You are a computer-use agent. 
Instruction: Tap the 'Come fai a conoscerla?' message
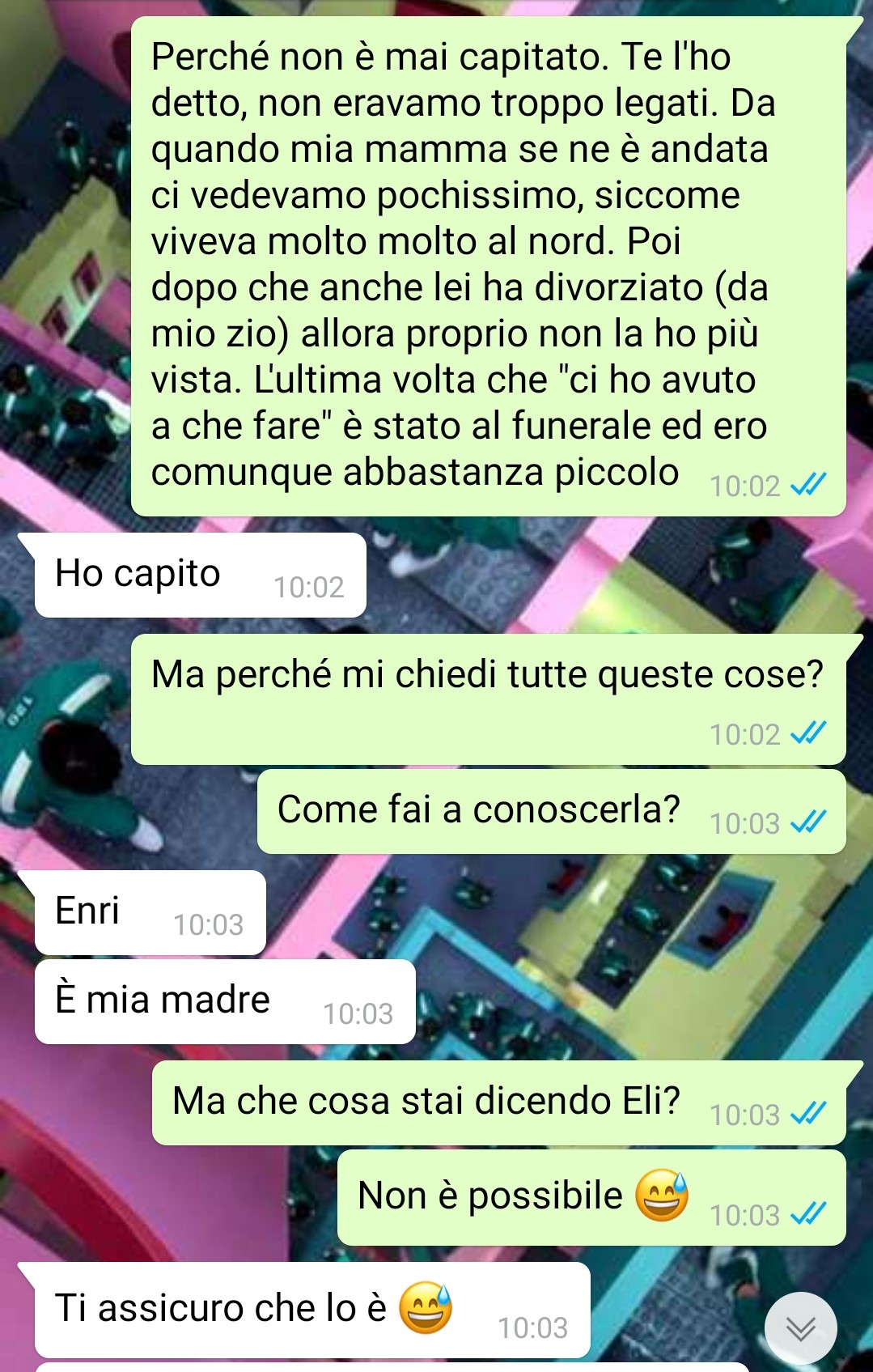552,812
